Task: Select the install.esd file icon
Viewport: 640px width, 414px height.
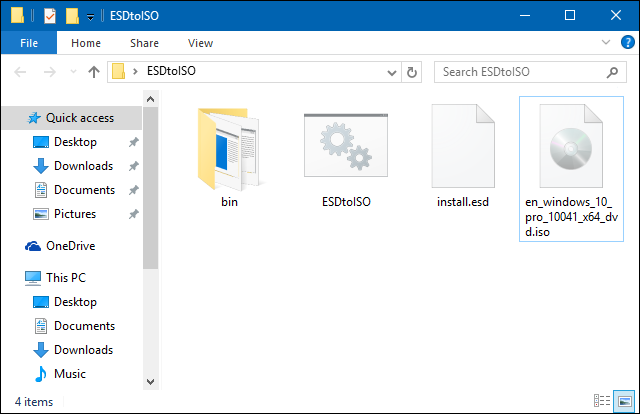Action: click(x=463, y=146)
